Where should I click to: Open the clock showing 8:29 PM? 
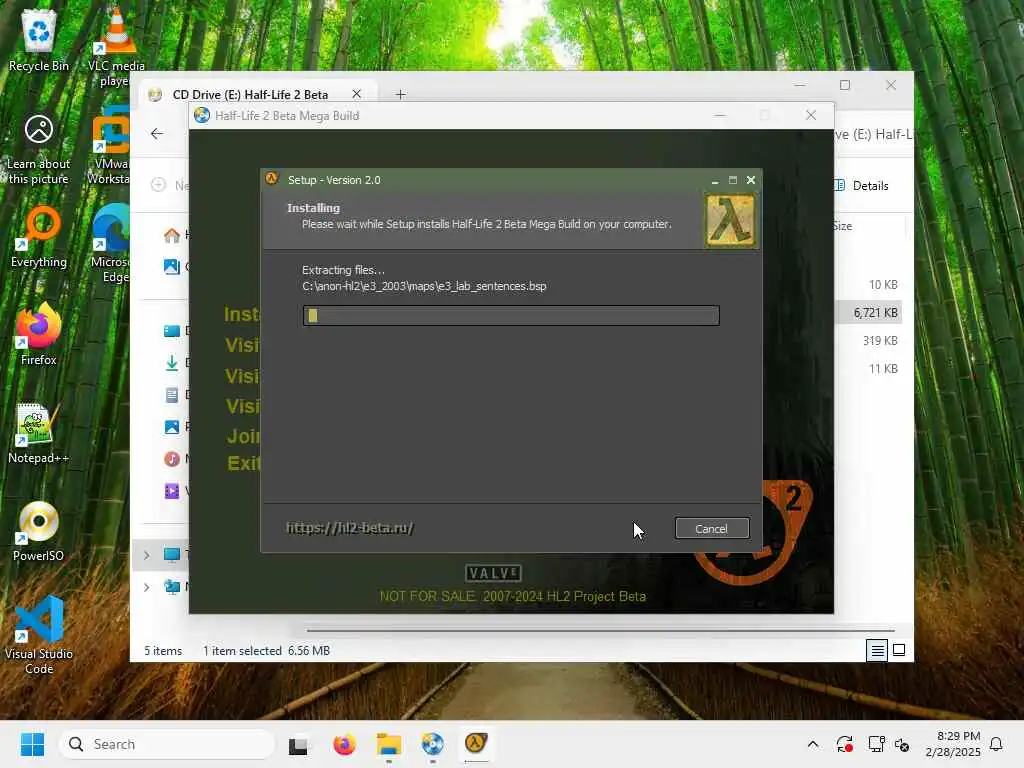point(953,744)
